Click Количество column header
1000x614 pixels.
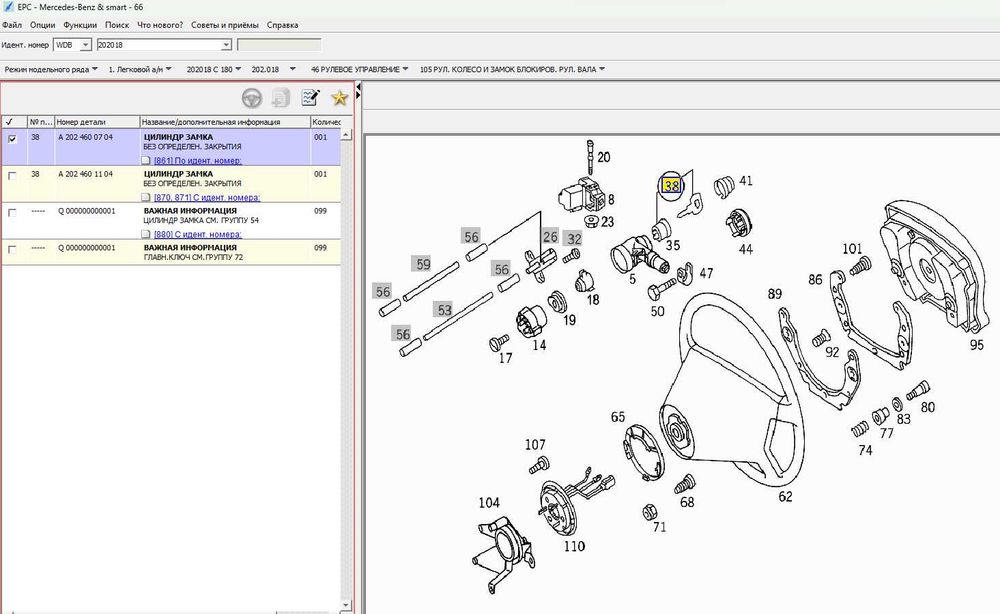326,122
